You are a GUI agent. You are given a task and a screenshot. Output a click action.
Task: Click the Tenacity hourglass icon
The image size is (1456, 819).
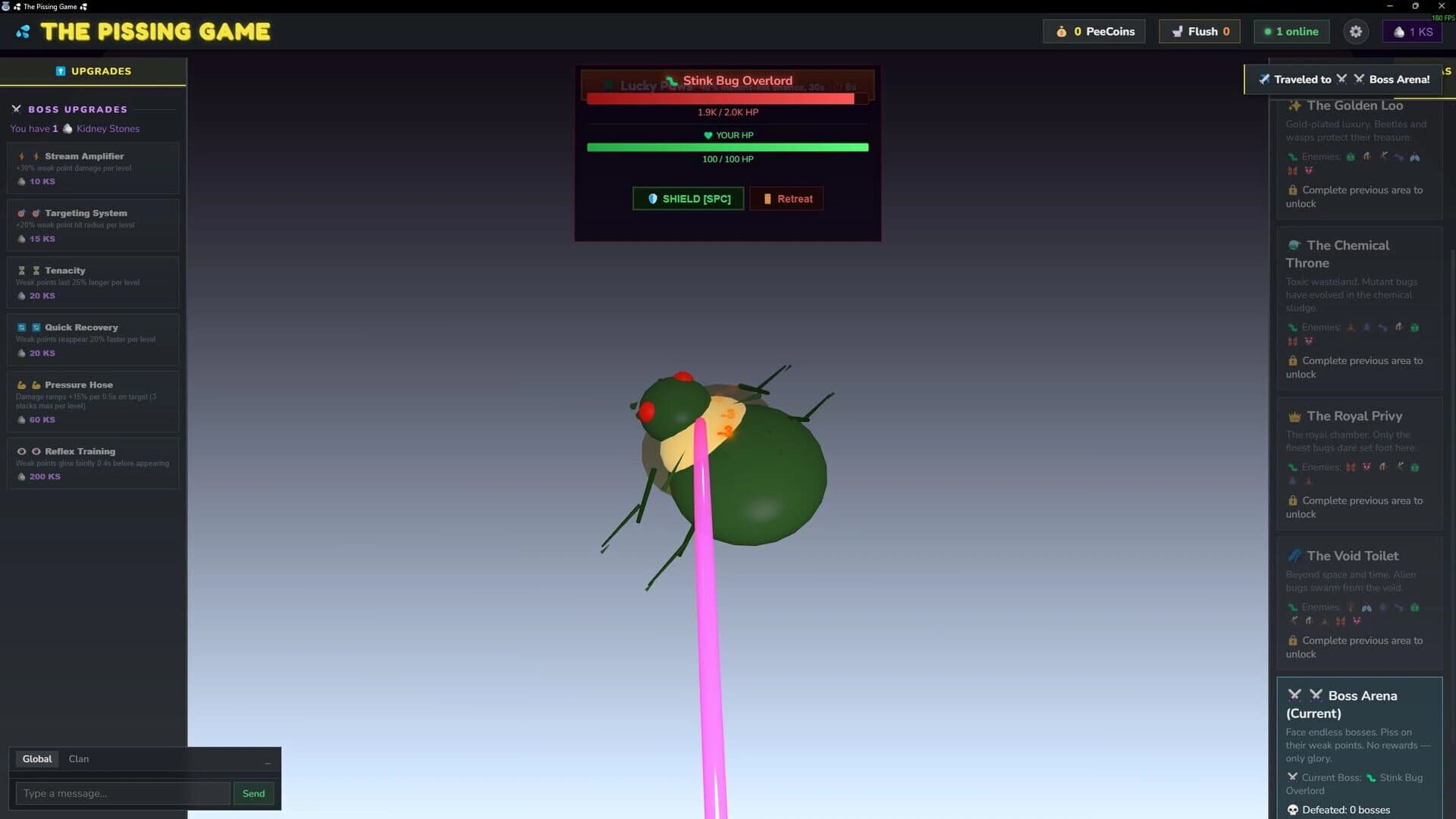click(x=23, y=270)
